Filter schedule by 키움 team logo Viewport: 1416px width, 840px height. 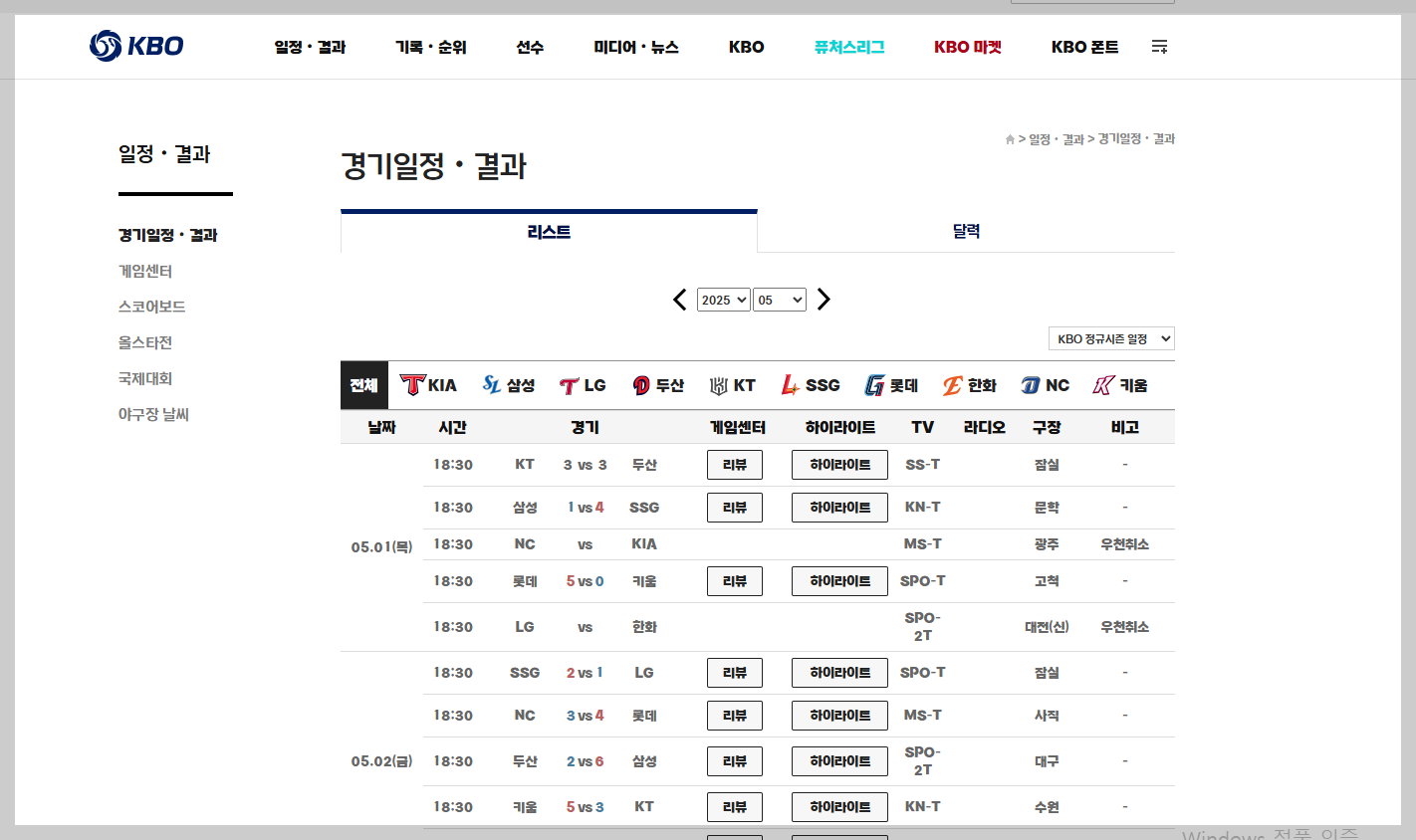point(1120,385)
